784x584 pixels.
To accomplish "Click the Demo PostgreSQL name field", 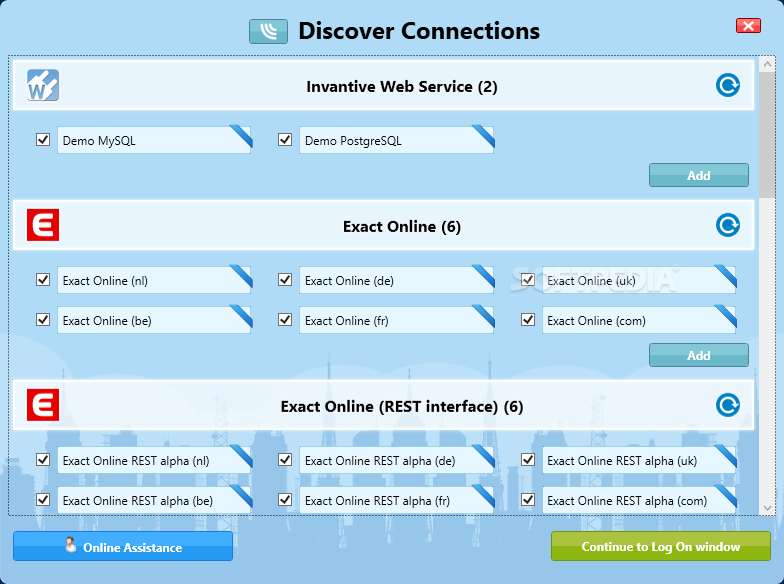I will coord(396,140).
